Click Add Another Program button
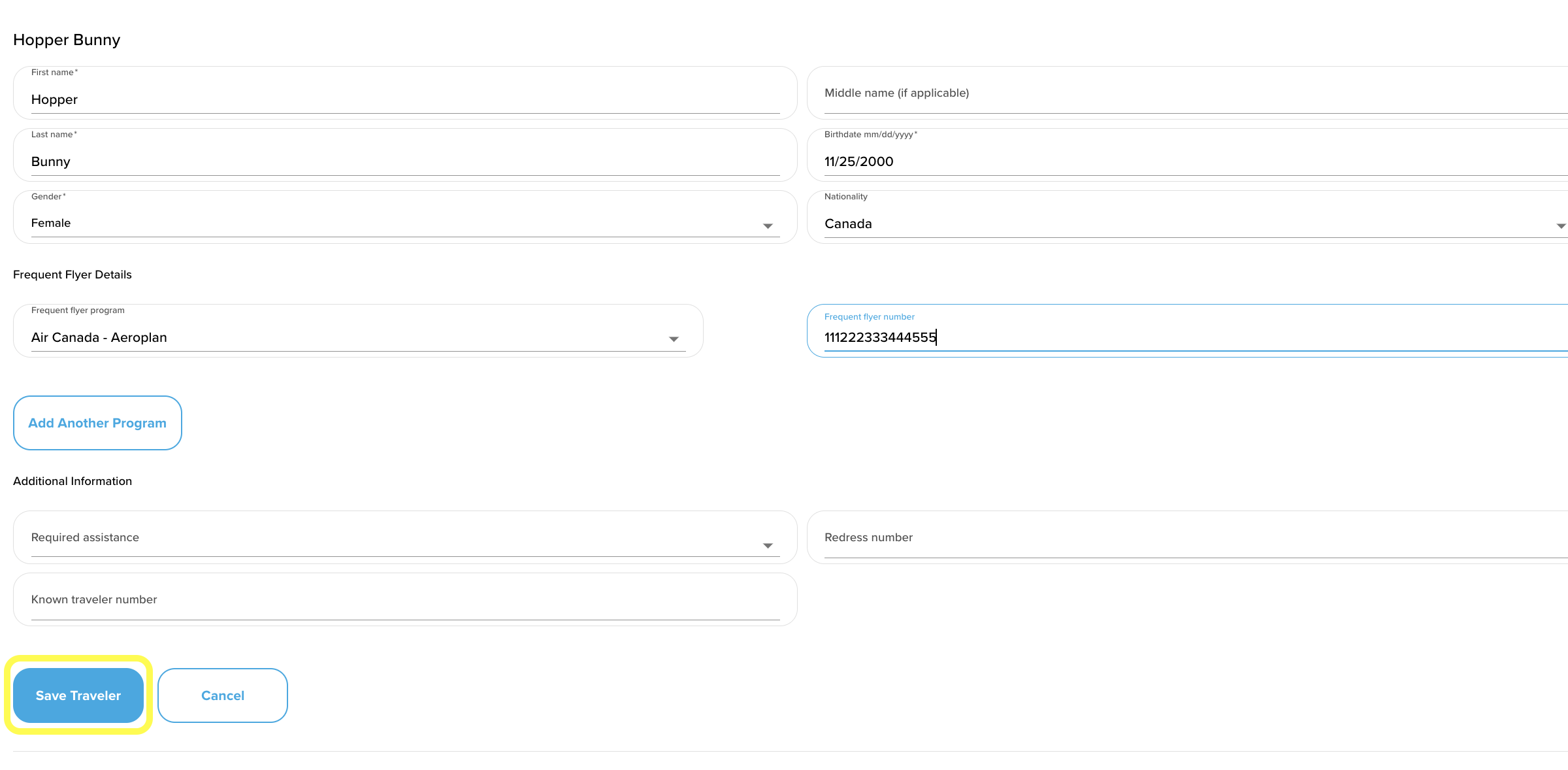 click(97, 423)
